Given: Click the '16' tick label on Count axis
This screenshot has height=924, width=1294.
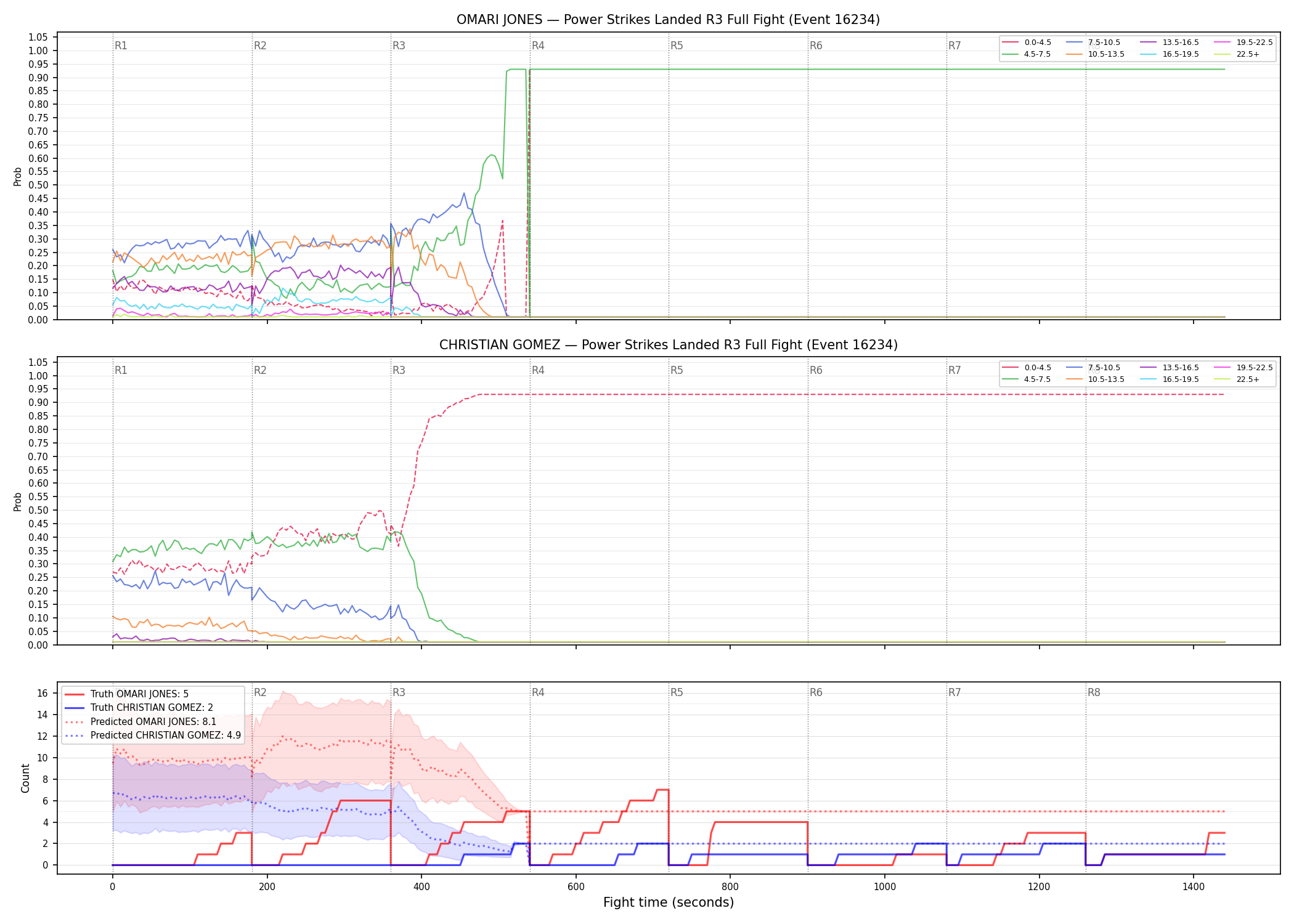Looking at the screenshot, I should pyautogui.click(x=43, y=694).
